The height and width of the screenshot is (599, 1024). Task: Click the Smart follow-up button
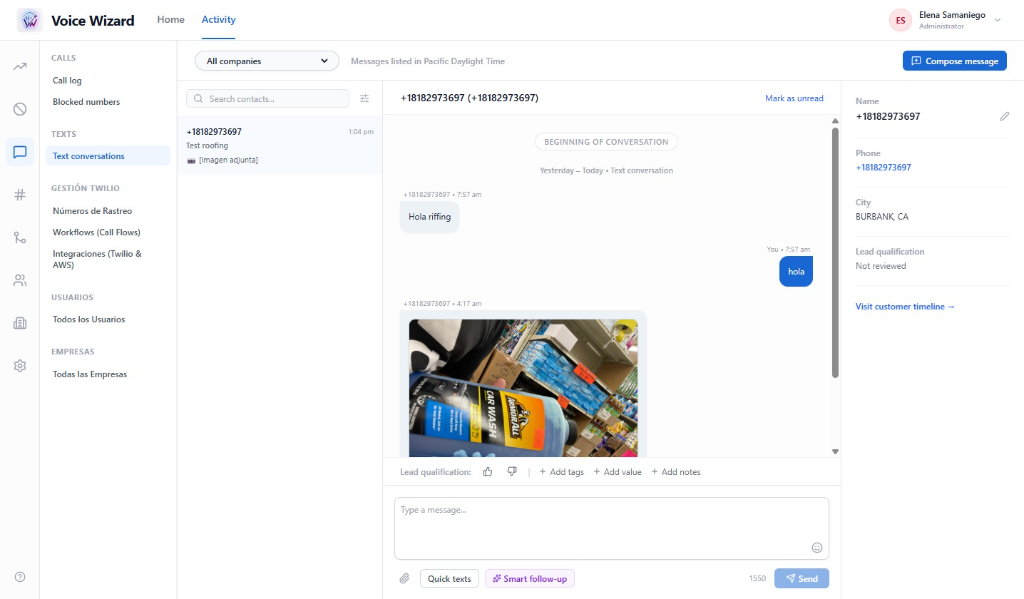point(530,579)
